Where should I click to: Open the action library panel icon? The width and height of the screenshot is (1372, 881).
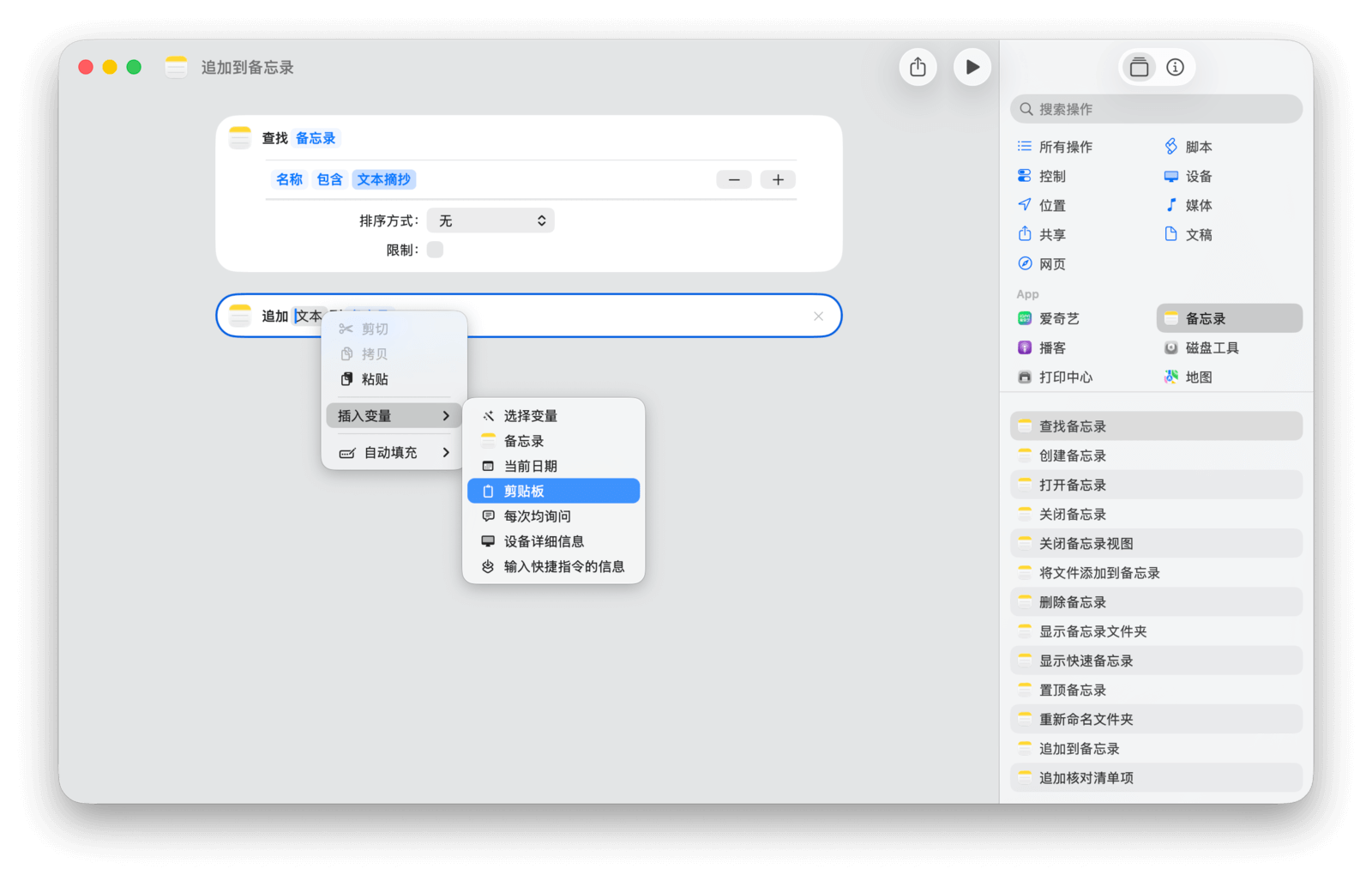tap(1139, 67)
